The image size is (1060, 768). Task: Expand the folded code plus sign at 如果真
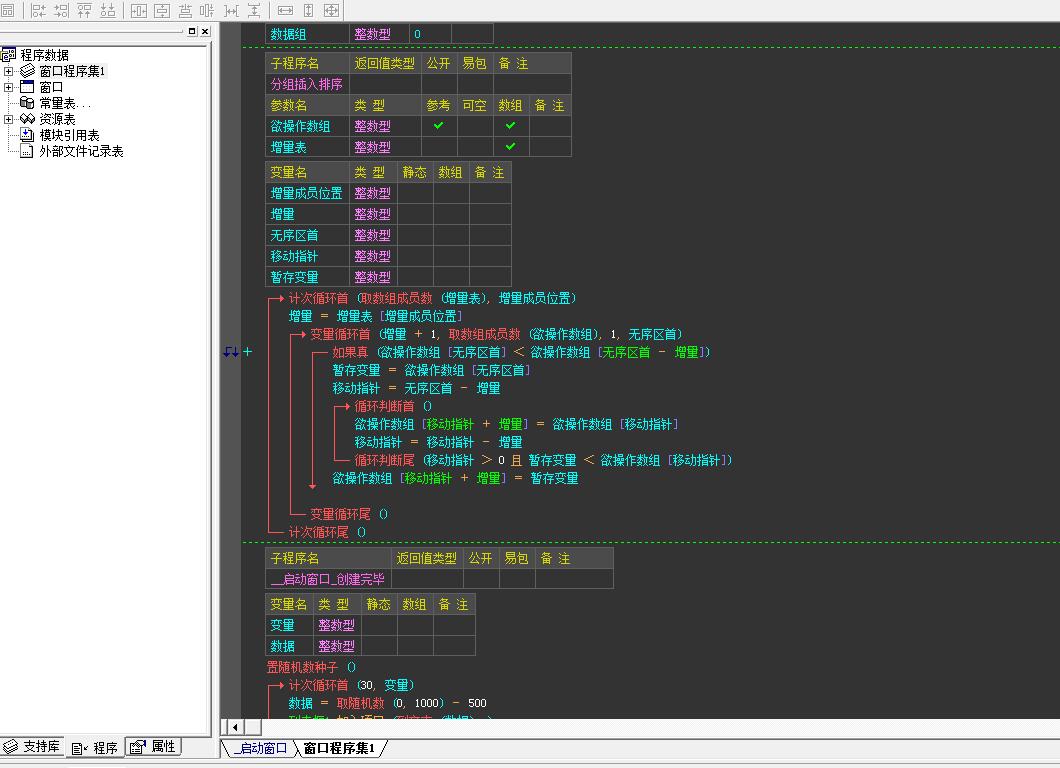(x=247, y=352)
